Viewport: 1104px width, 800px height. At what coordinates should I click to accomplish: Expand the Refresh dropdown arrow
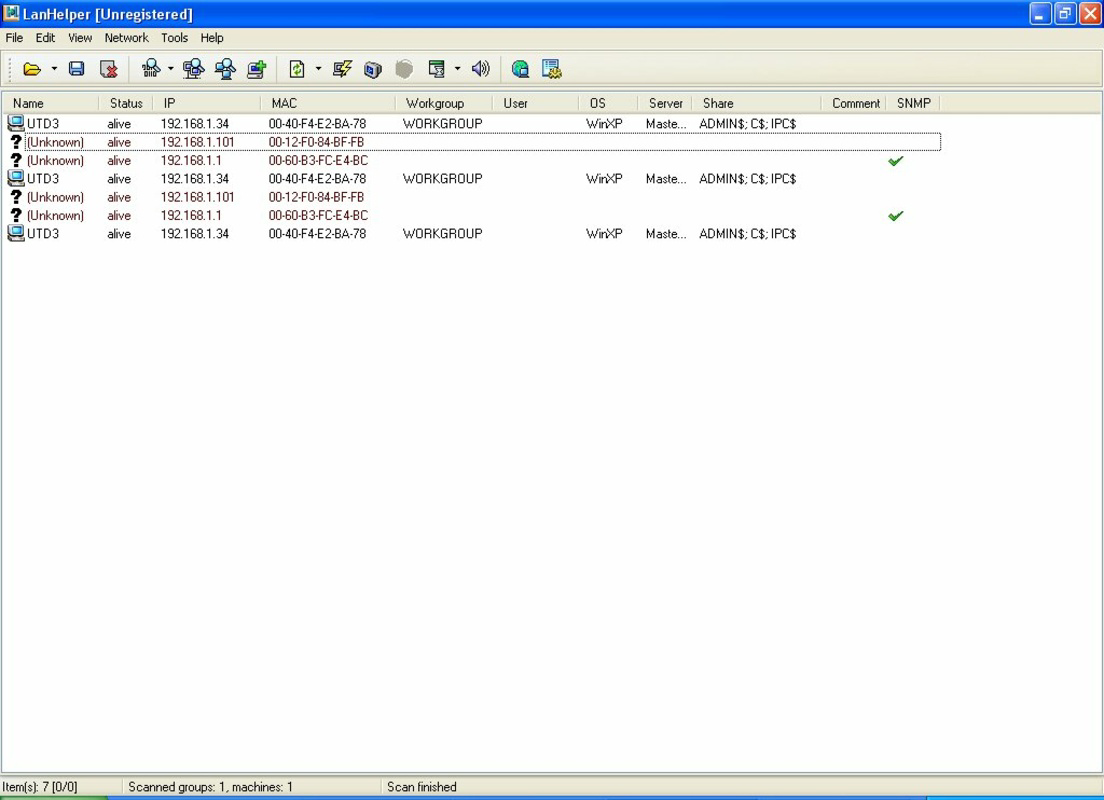pos(318,69)
